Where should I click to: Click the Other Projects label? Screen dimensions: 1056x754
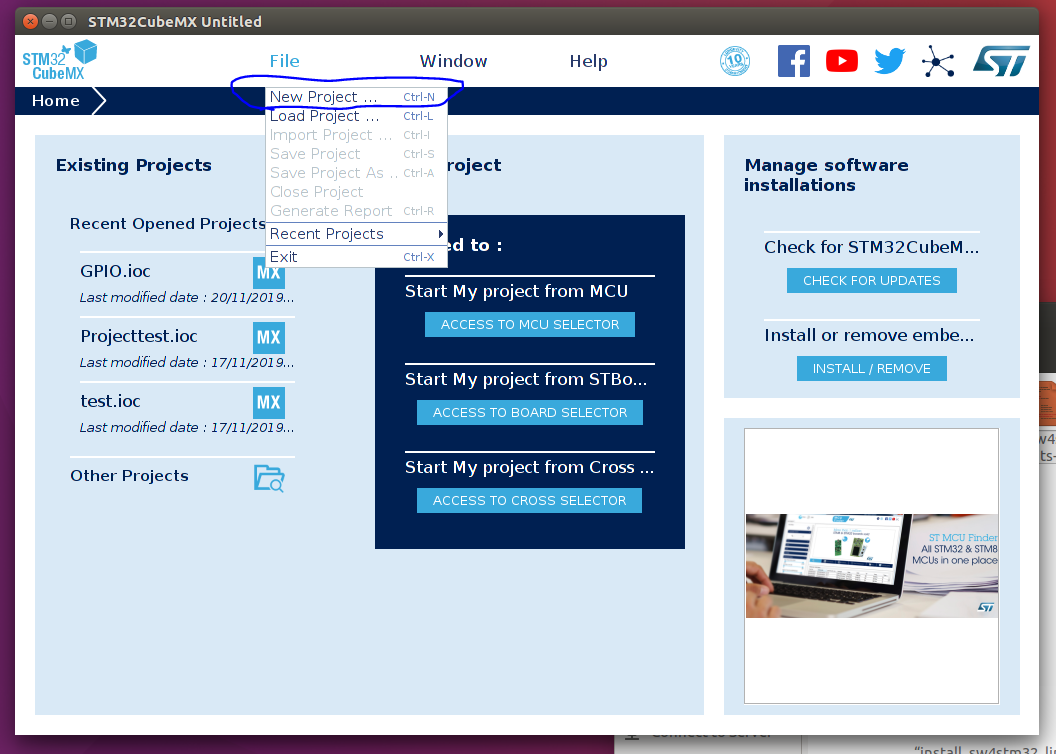[129, 476]
